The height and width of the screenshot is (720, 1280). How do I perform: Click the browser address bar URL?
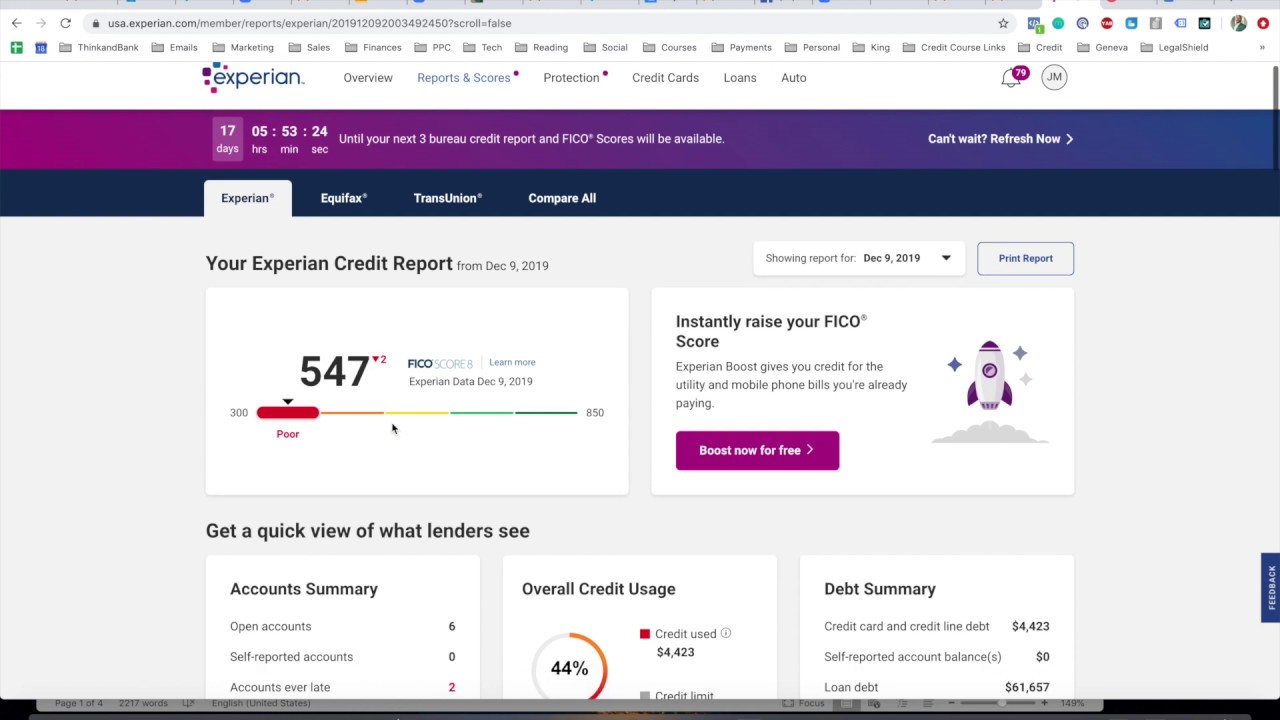[310, 23]
